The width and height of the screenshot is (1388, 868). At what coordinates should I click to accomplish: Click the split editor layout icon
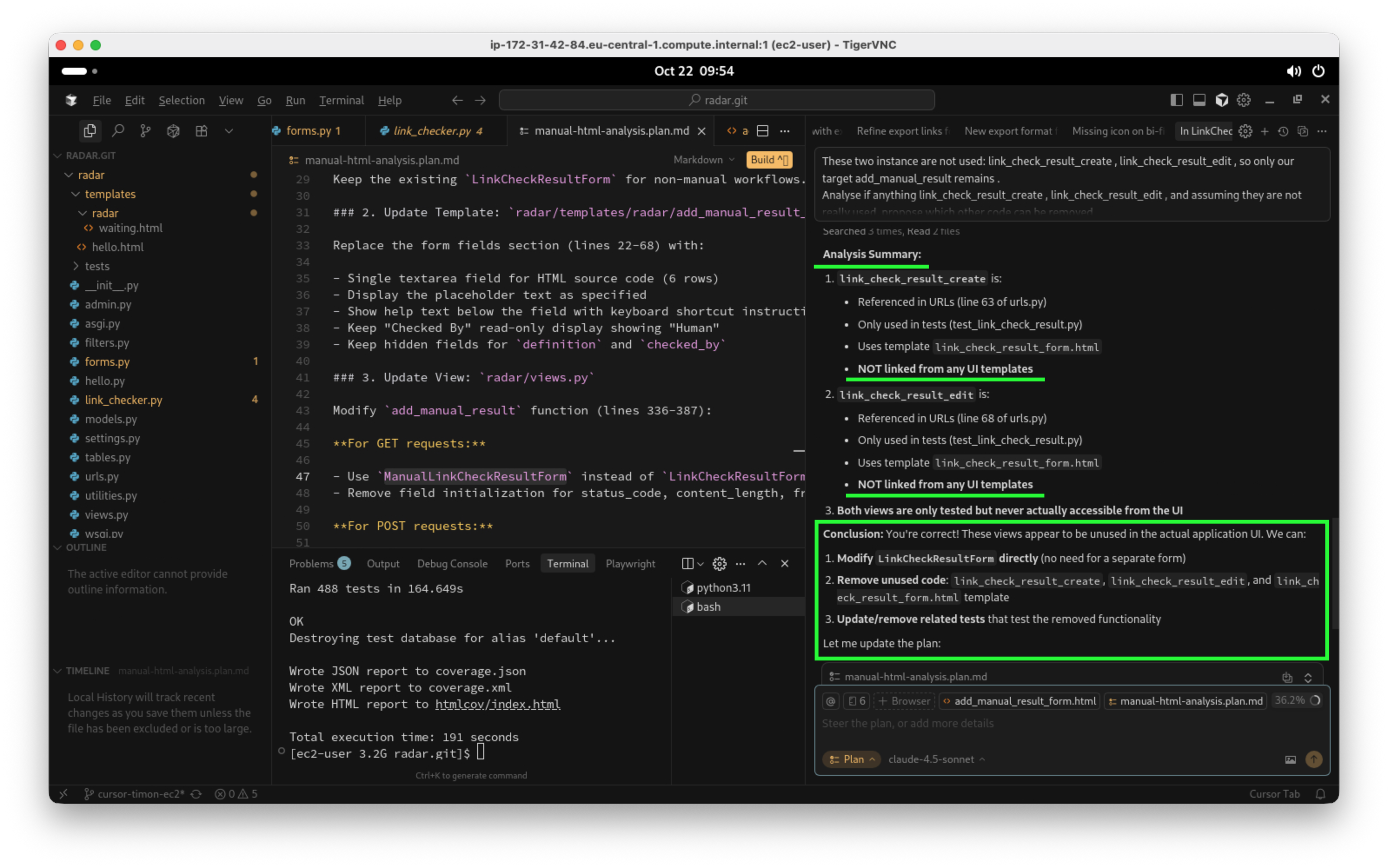point(762,131)
